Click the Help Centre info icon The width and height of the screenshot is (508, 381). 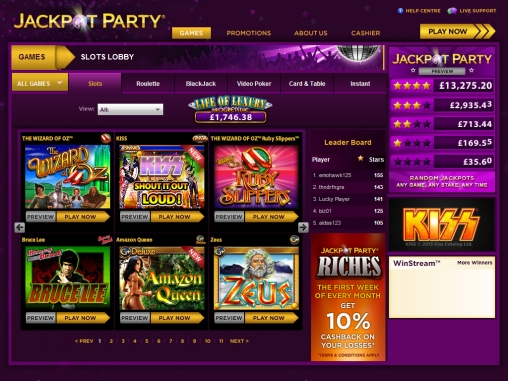click(400, 11)
